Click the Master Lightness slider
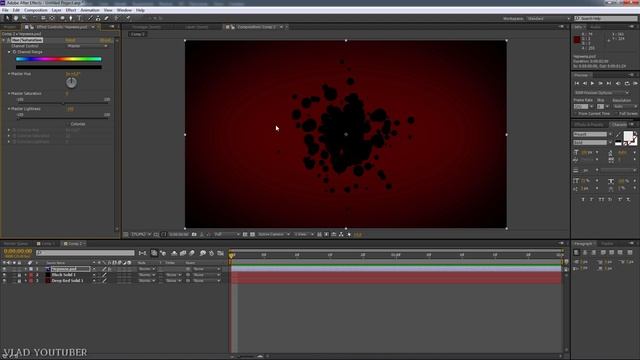Viewport: 640px width, 360px height. tap(63, 119)
